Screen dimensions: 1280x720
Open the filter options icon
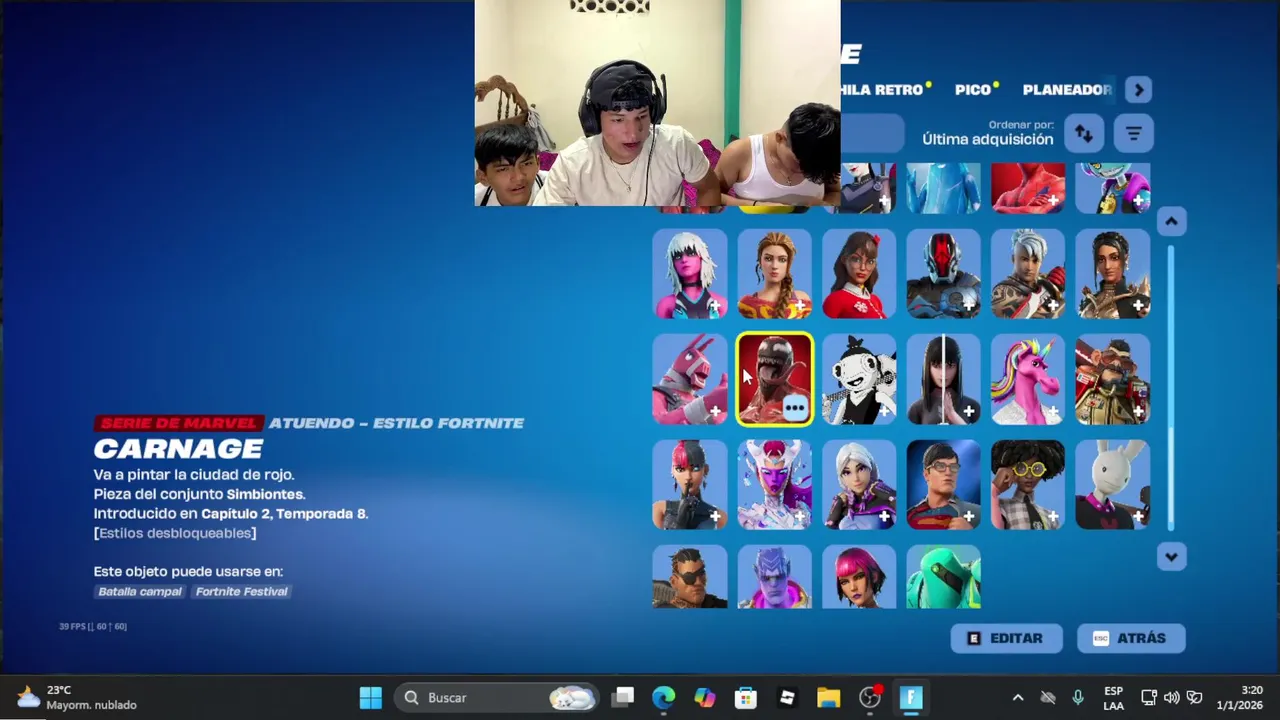1133,133
